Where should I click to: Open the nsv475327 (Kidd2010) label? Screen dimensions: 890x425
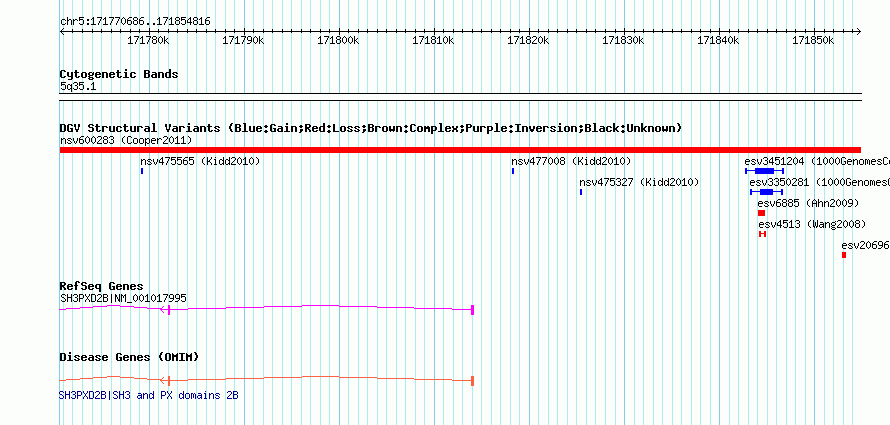pos(639,183)
